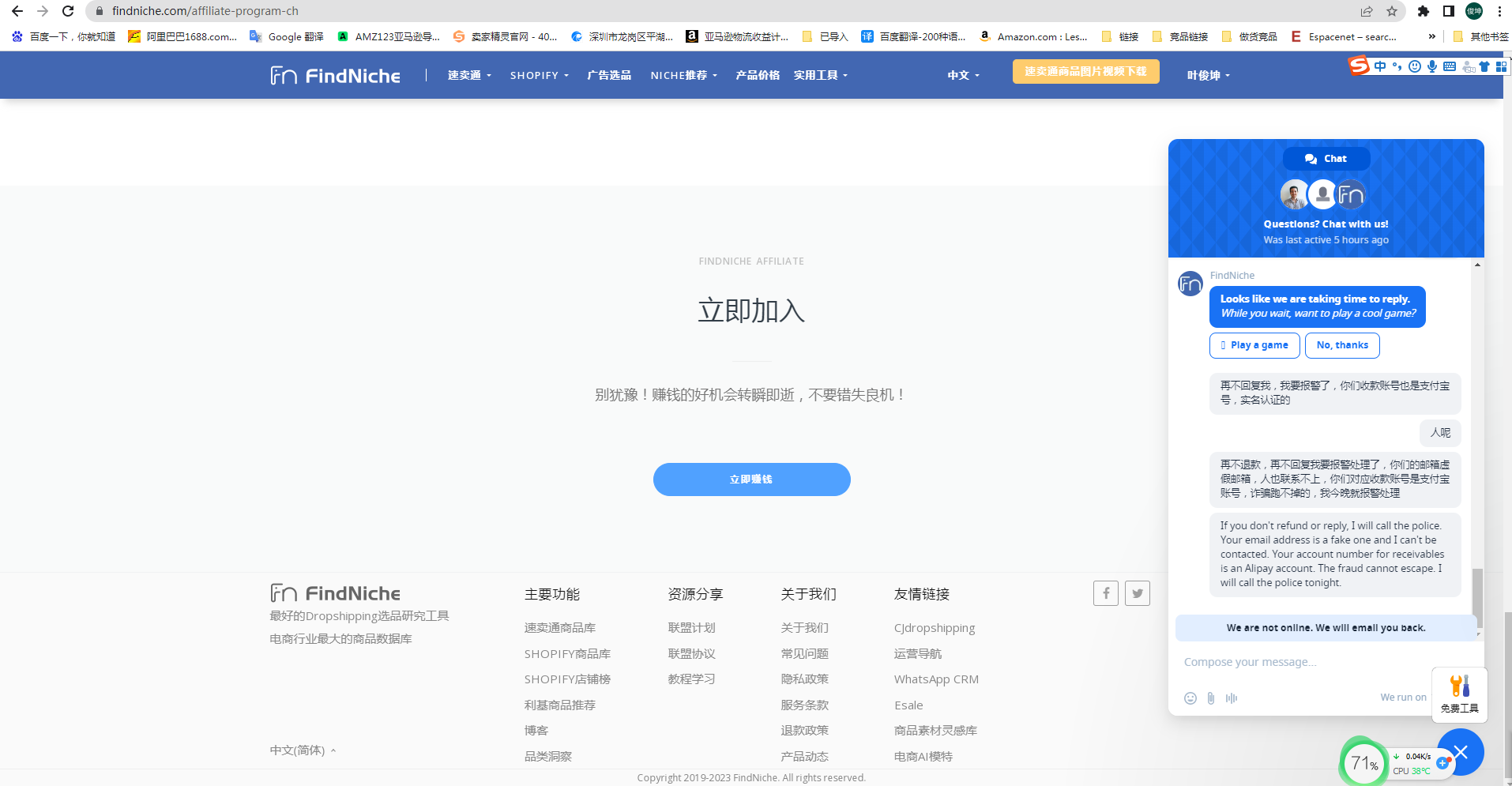Click the 71% memory usage floating indicator
The height and width of the screenshot is (786, 1512).
(1364, 762)
